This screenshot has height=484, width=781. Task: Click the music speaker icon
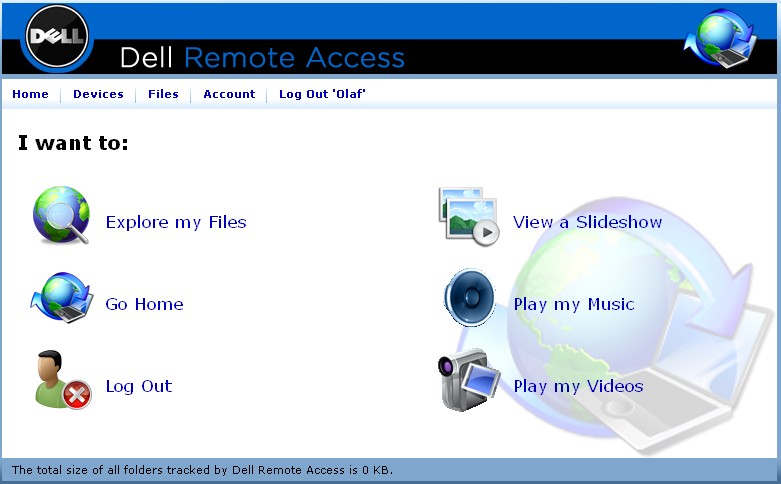pos(469,297)
